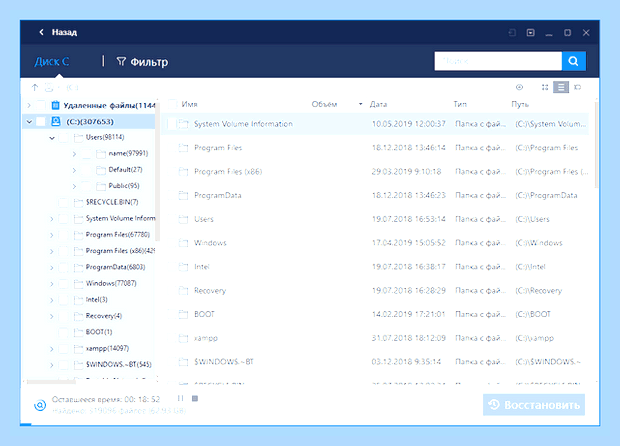Click the dropdown box icon in title bar

pyautogui.click(x=531, y=32)
